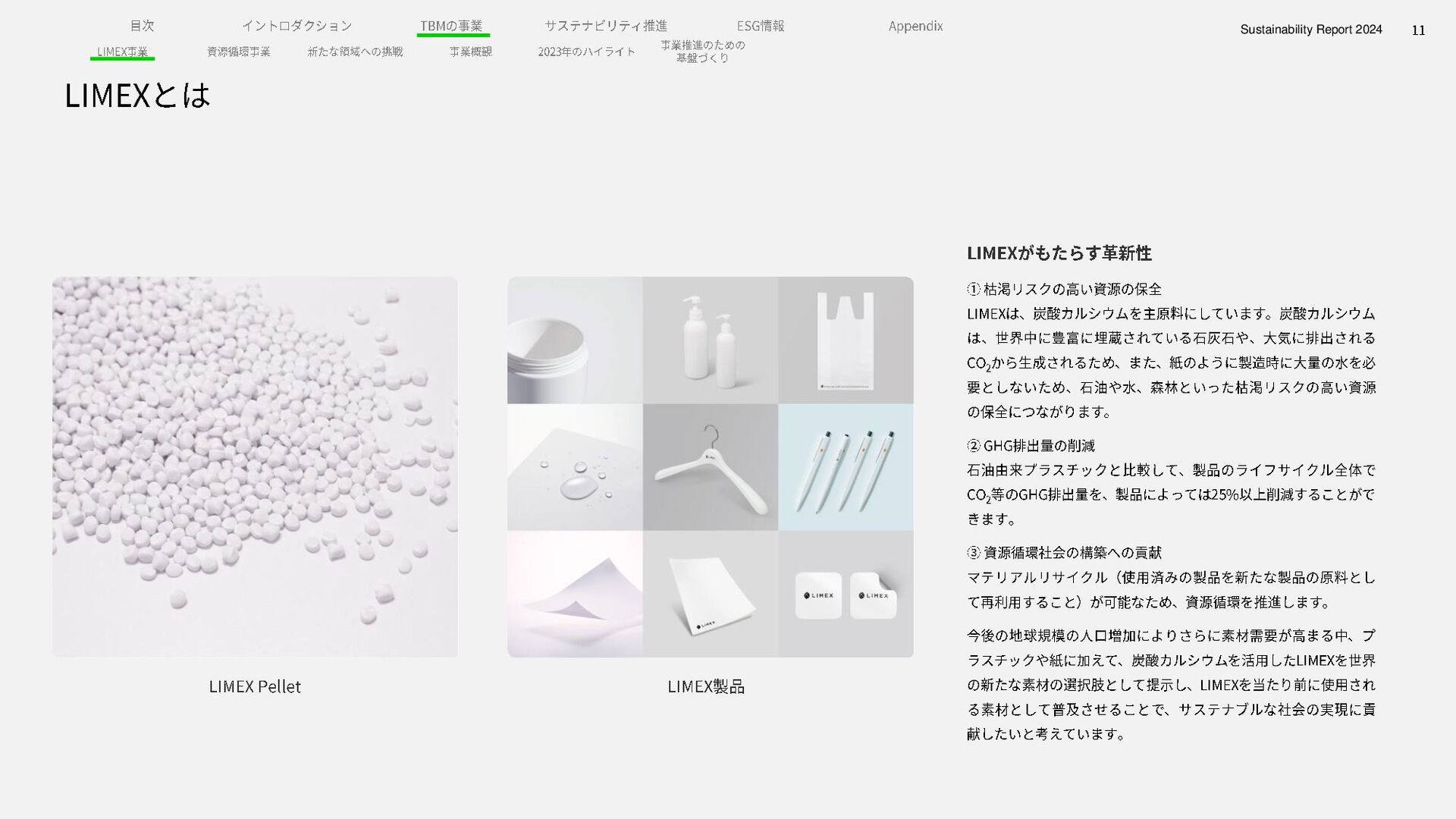Image resolution: width=1456 pixels, height=819 pixels.
Task: Switch to the ESG情報 tab
Action: [x=760, y=26]
